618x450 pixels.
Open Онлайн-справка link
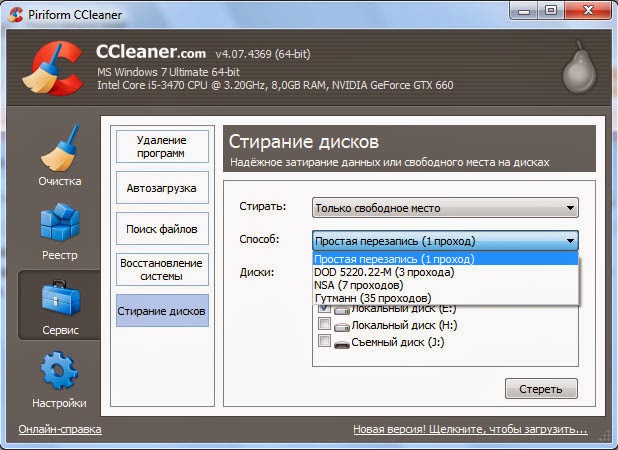click(60, 429)
